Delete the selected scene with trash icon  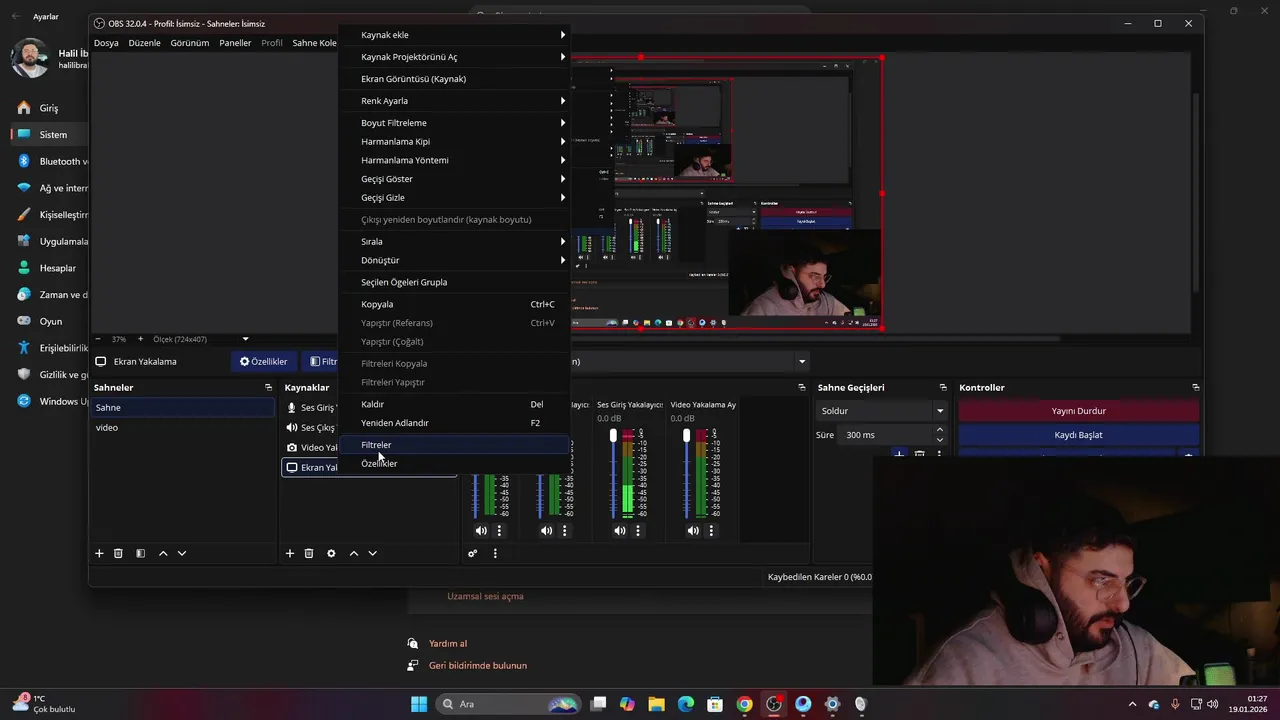(118, 553)
